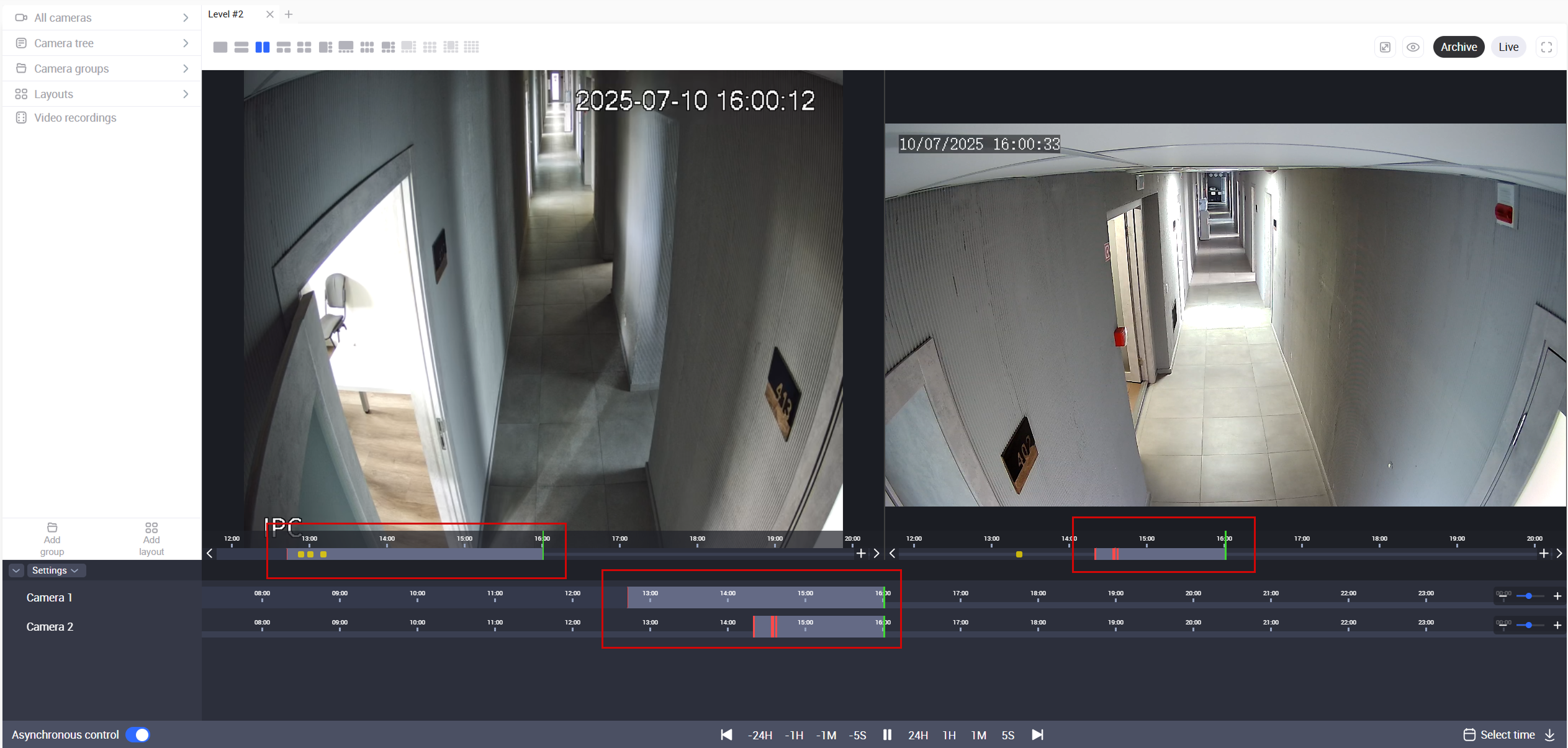1568x748 pixels.
Task: Open the pop-out window icon
Action: (1385, 47)
